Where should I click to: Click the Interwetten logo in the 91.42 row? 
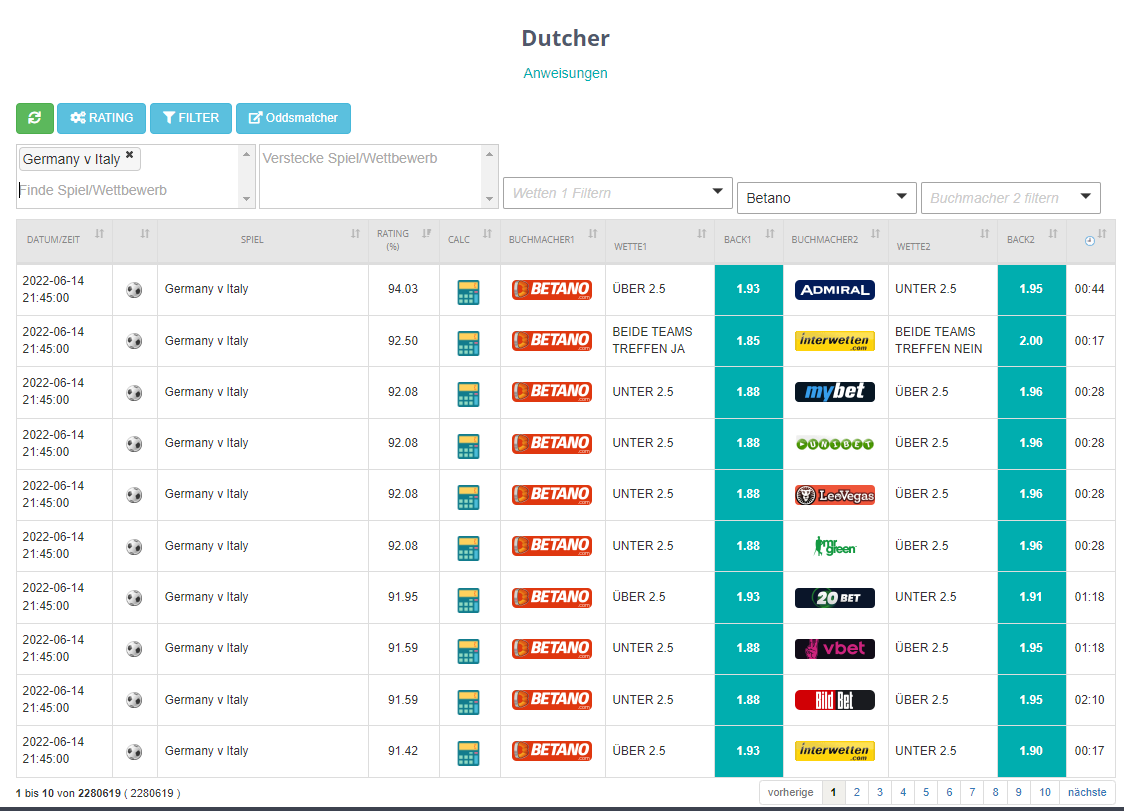834,751
